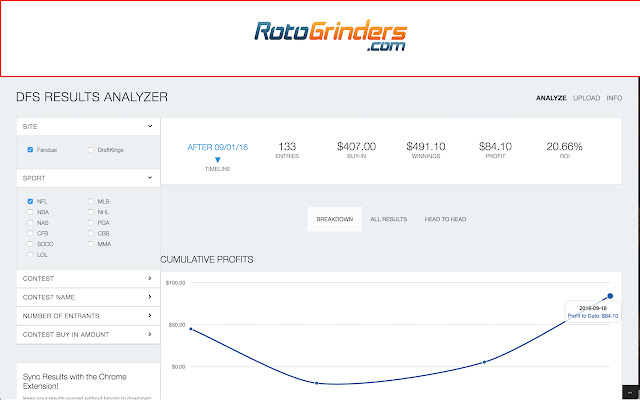Expand the NUMBER OF ENTRANTS filter
This screenshot has width=640, height=400.
click(x=88, y=316)
